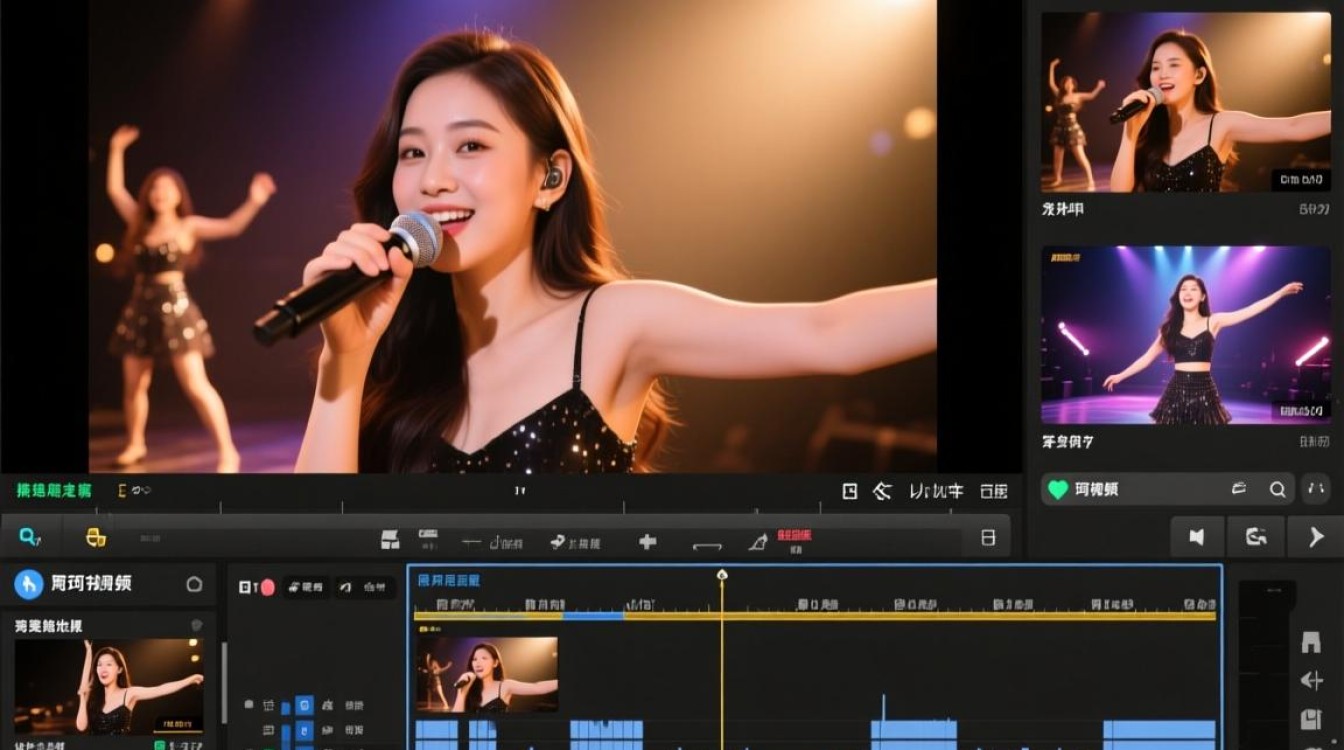Click the magnet-shaped icon beside the audio meter
The width and height of the screenshot is (1344, 750).
[x=1311, y=643]
